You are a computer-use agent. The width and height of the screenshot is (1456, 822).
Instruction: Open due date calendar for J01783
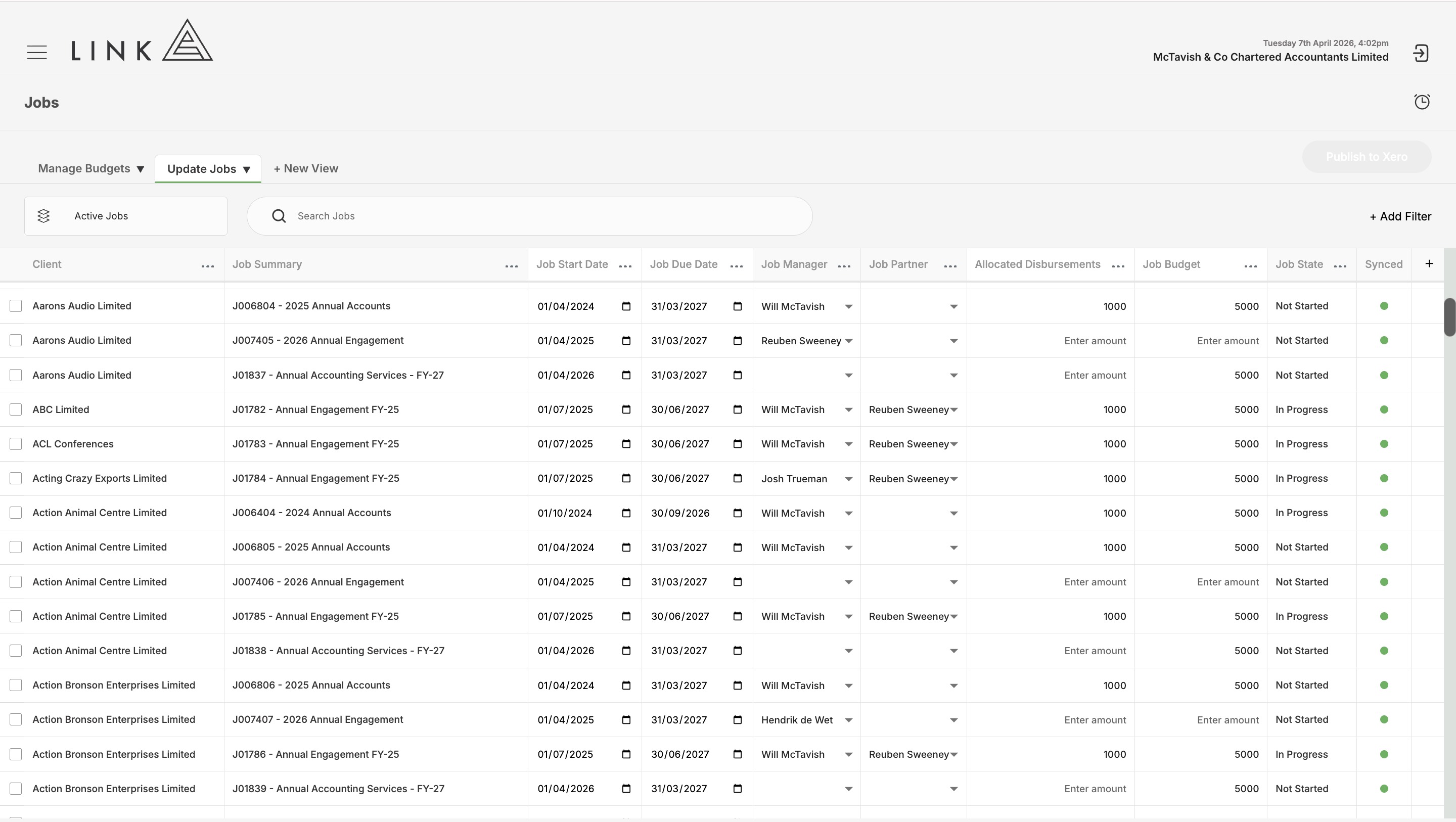coord(738,444)
